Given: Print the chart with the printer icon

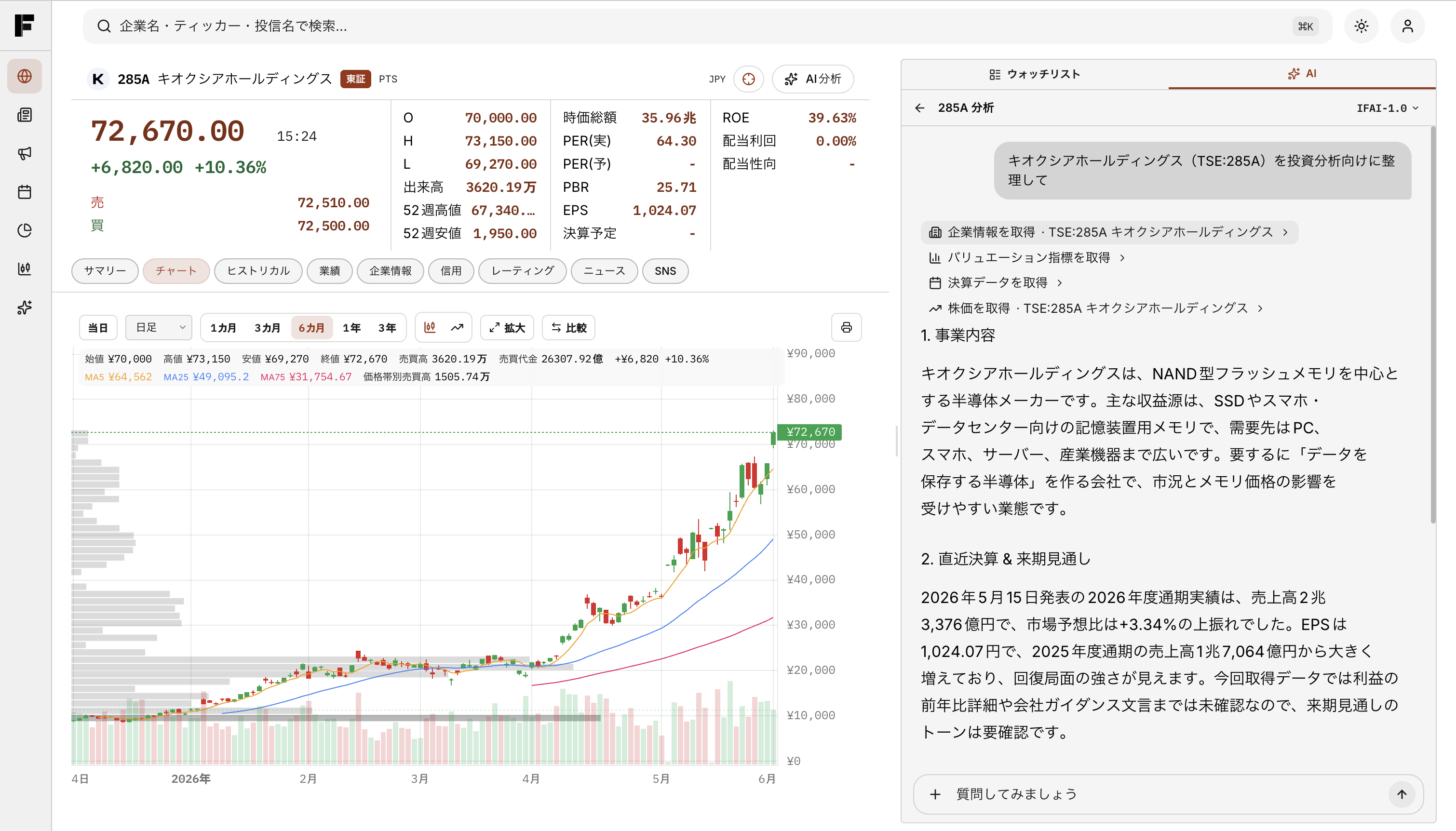Looking at the screenshot, I should [847, 328].
